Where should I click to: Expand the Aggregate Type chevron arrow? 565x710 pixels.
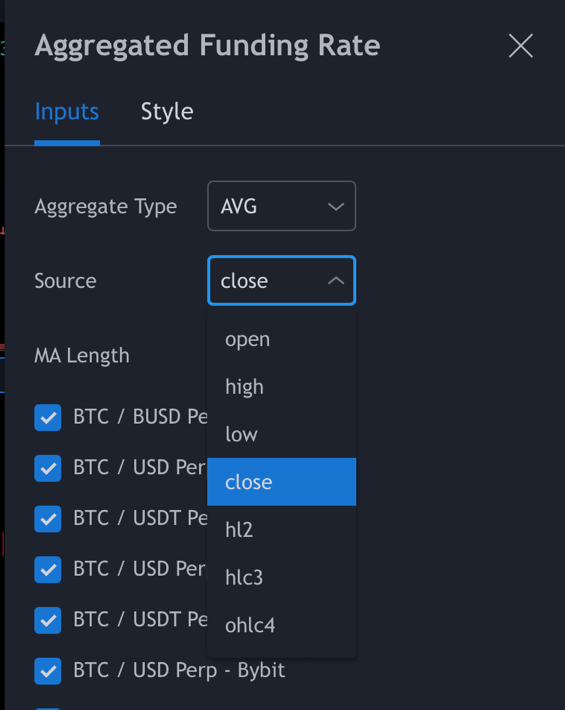336,206
